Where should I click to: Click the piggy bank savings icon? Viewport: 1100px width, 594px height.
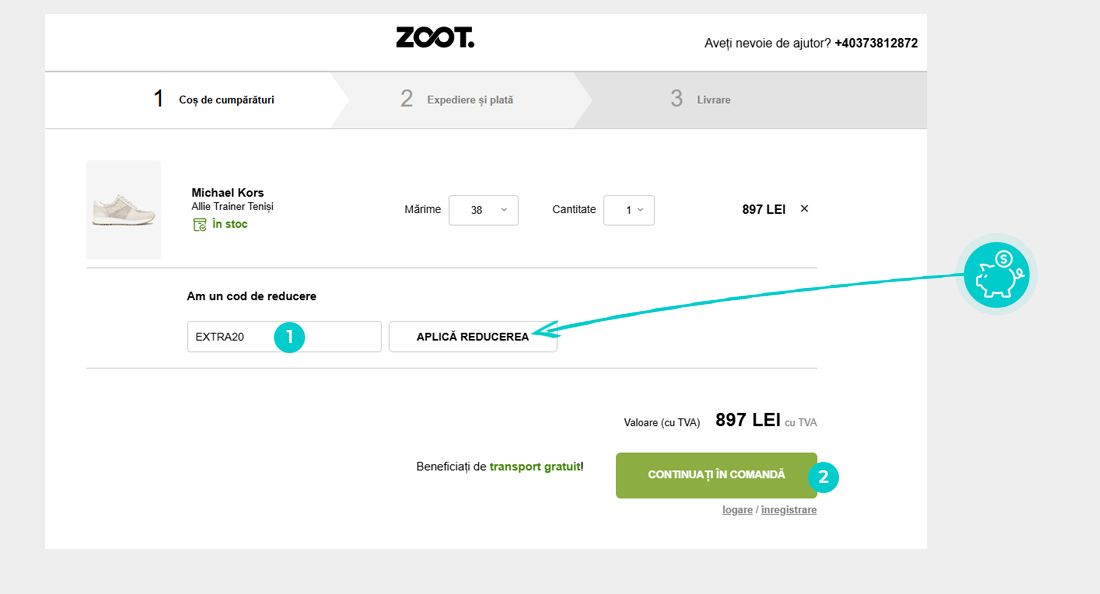click(996, 275)
